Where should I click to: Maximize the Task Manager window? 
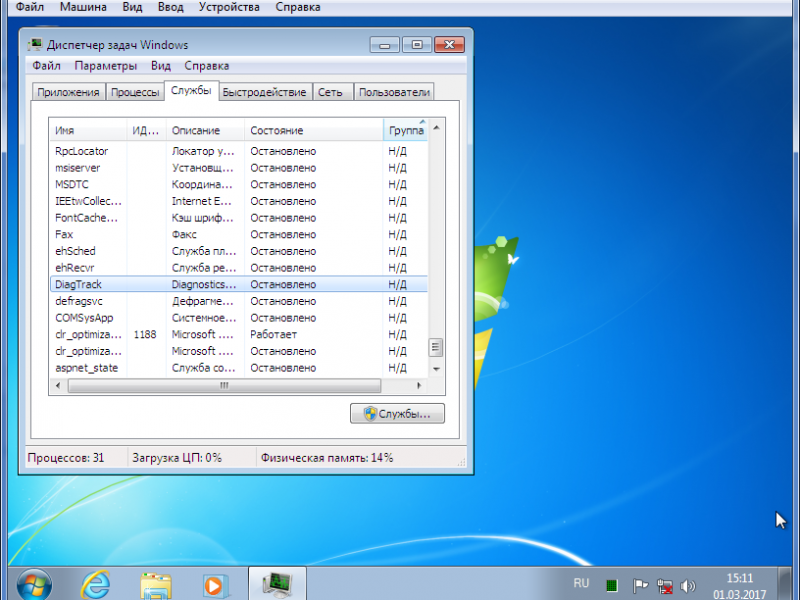[x=417, y=45]
